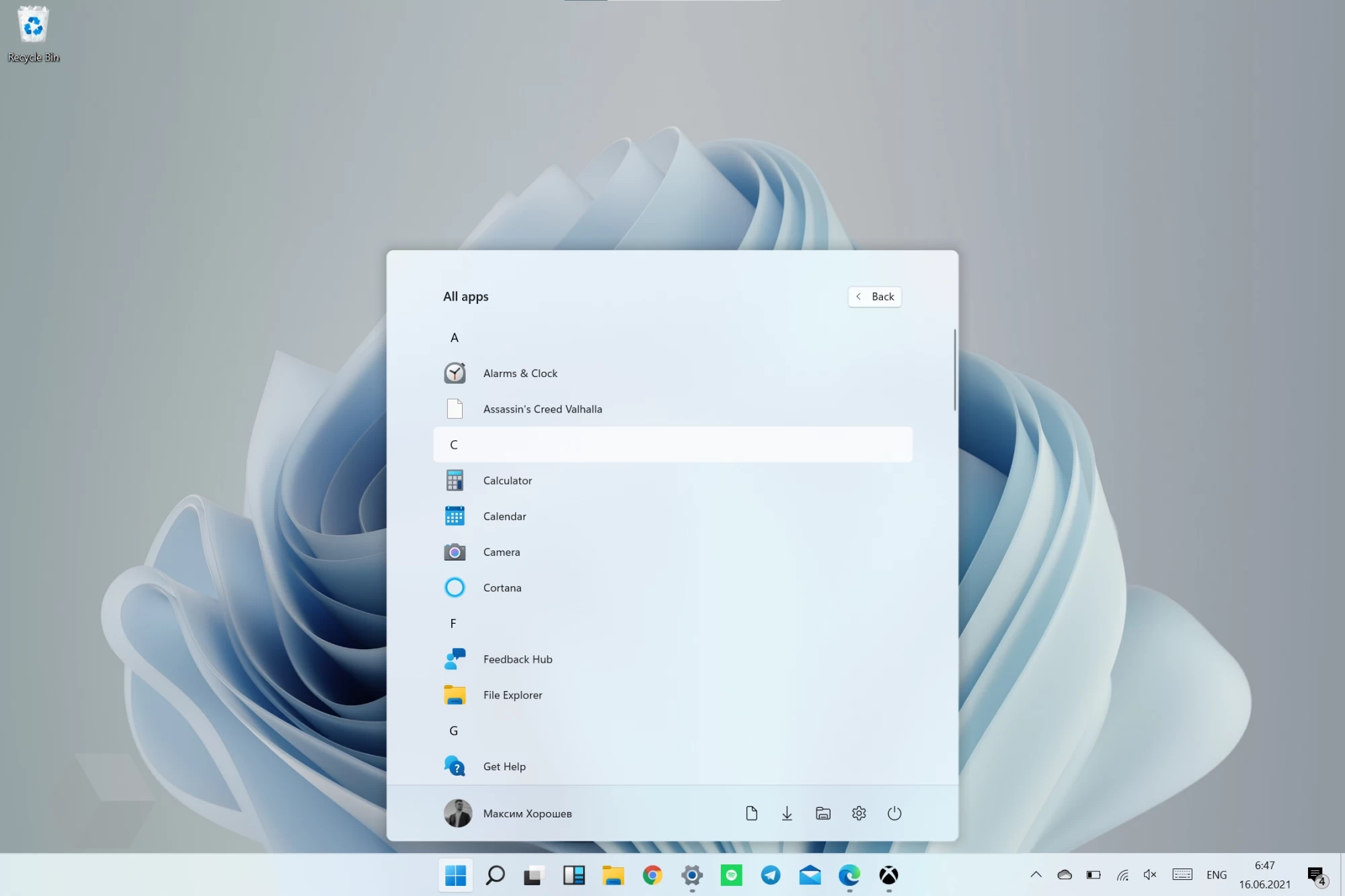
Task: Open File Explorer icon in Start footer
Action: point(823,813)
